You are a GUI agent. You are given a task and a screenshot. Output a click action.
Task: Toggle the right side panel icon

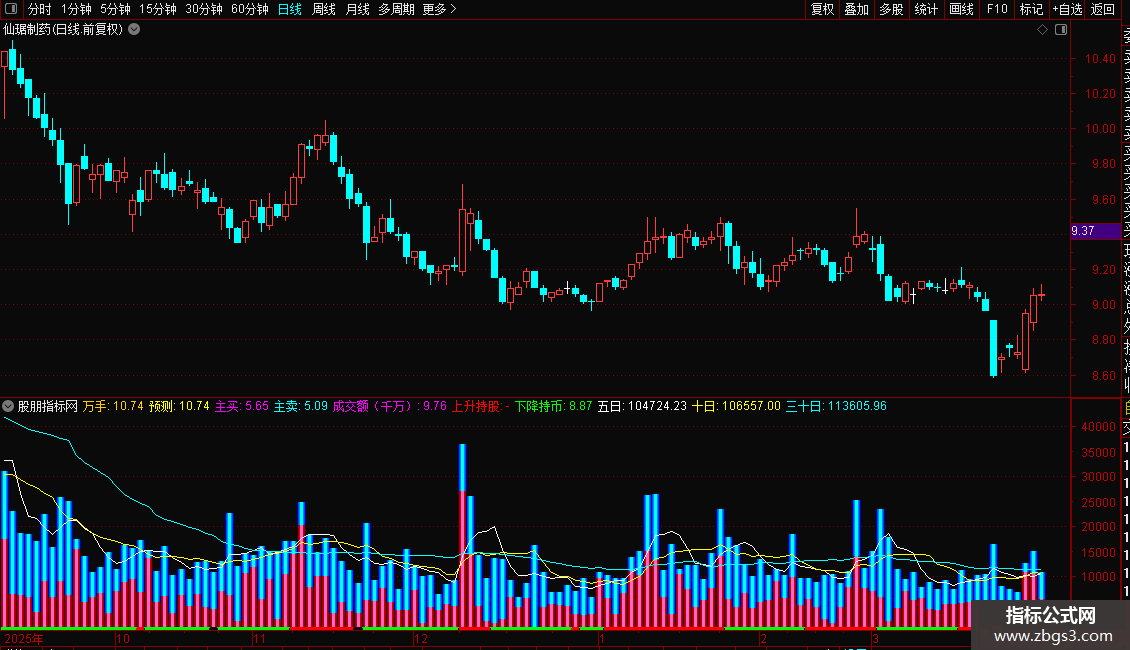point(1061,30)
